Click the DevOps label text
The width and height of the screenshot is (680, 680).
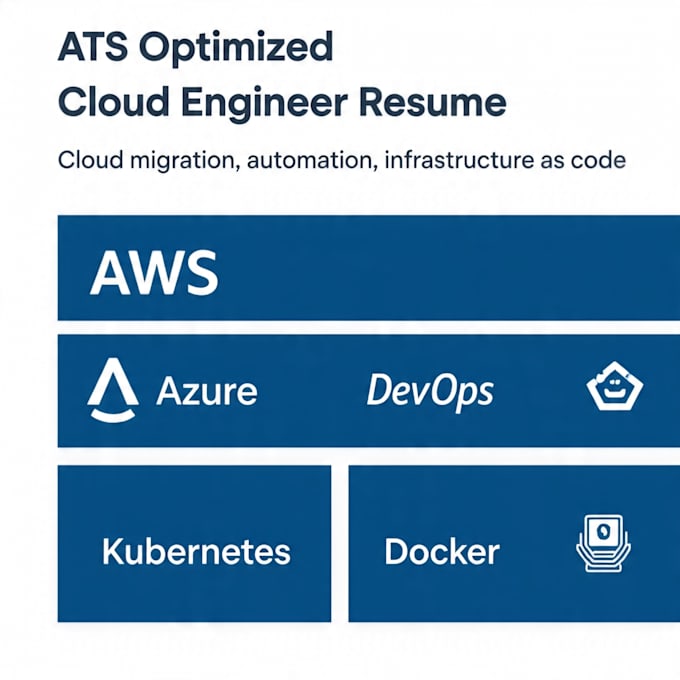pos(430,392)
